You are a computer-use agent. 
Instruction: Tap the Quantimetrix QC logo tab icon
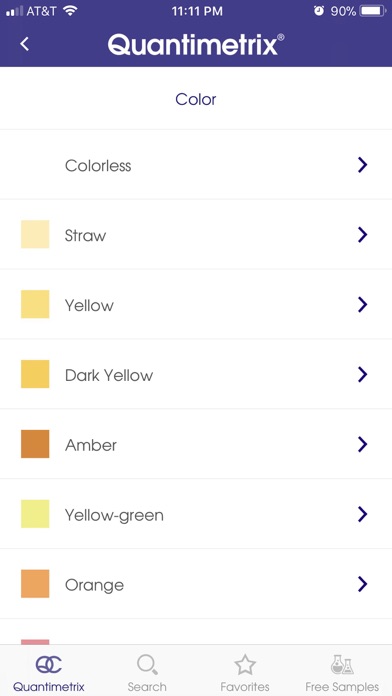(x=49, y=664)
